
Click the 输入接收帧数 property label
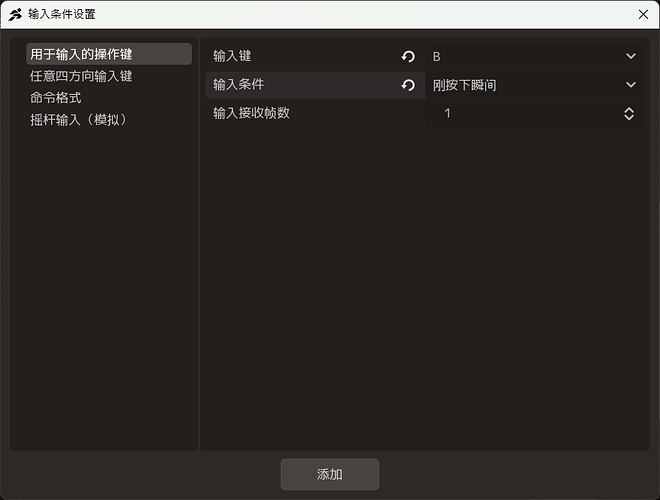point(251,113)
